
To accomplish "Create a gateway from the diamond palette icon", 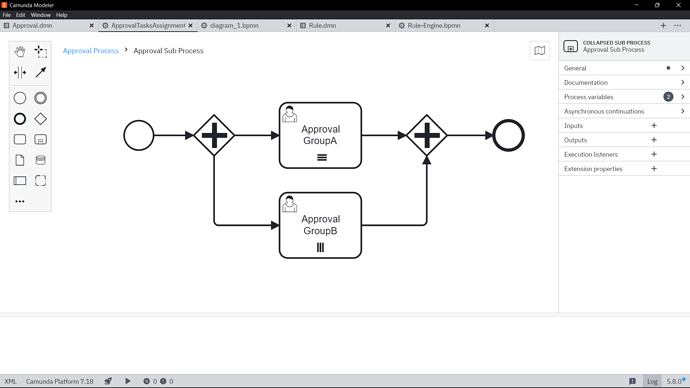I will click(40, 119).
